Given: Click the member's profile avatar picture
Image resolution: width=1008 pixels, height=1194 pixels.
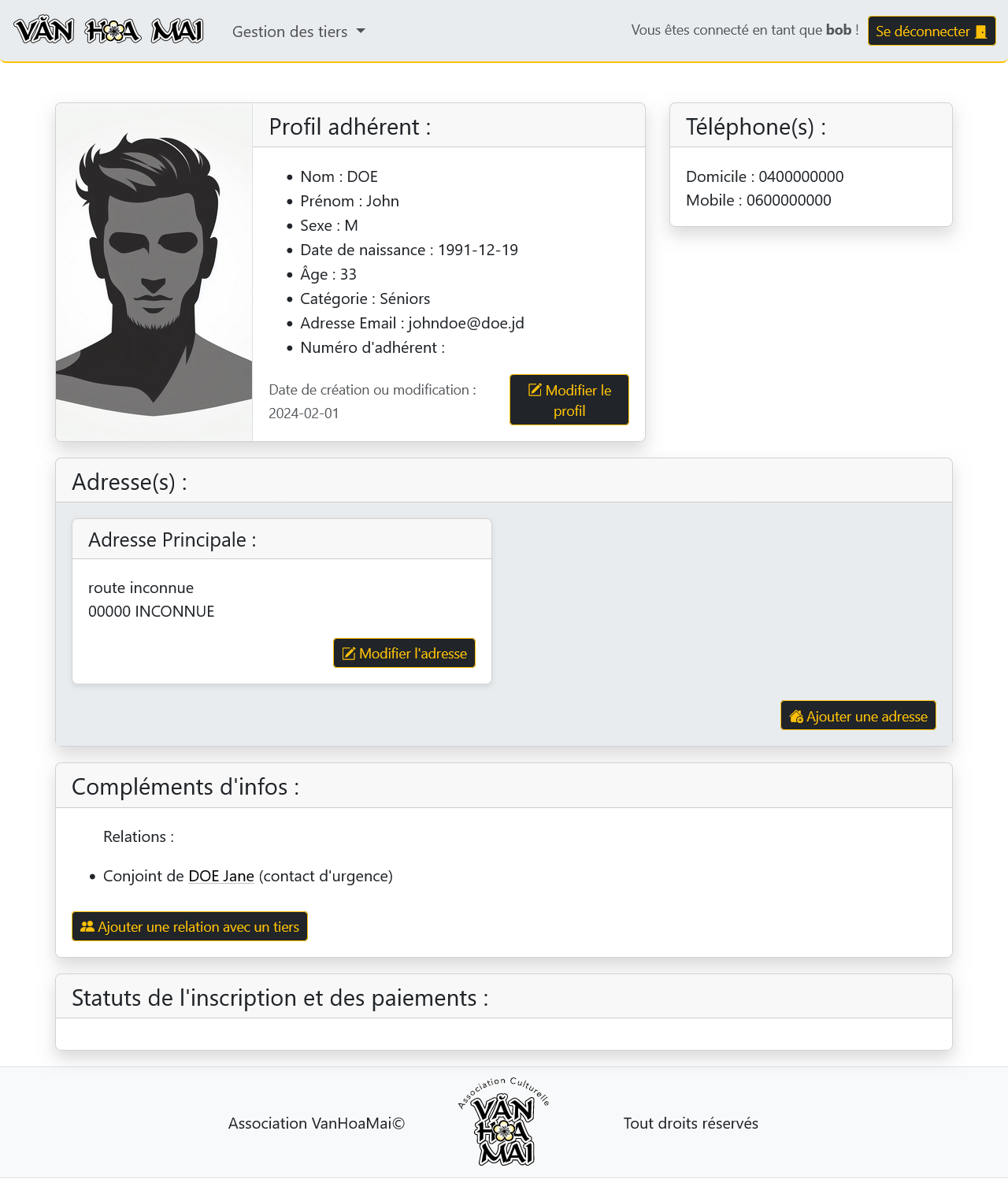Looking at the screenshot, I should (x=154, y=272).
